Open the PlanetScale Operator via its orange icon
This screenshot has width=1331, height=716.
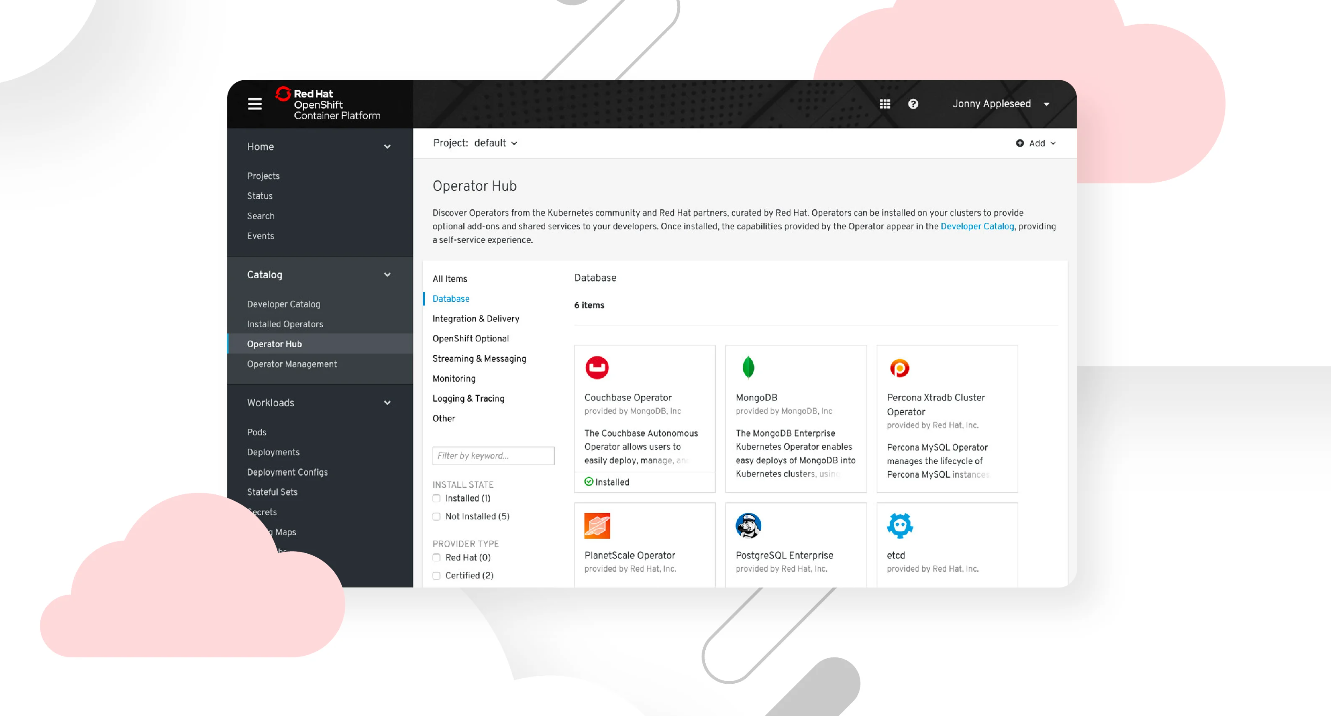pyautogui.click(x=597, y=525)
